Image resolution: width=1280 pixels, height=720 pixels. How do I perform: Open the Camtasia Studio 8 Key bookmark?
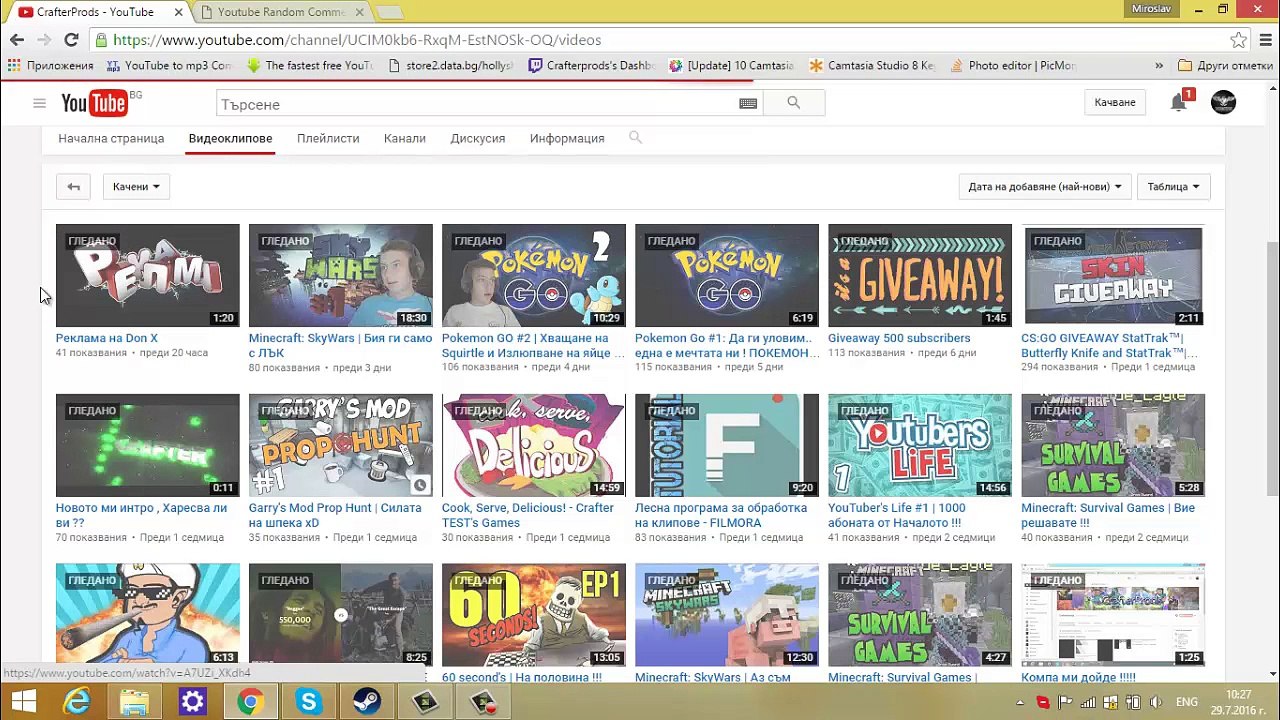tap(872, 65)
